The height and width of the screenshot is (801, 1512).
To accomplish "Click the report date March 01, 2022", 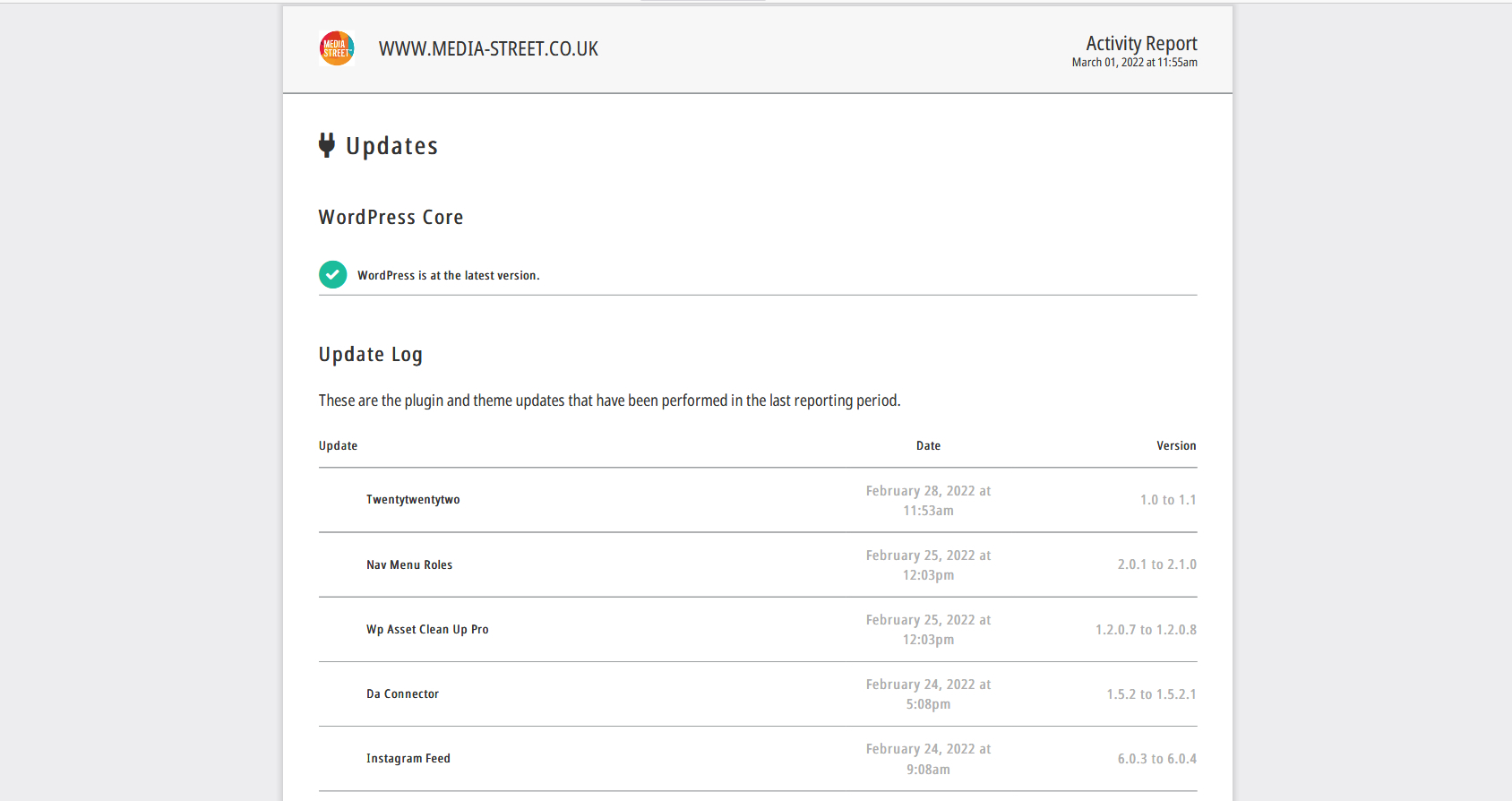I will point(1134,63).
